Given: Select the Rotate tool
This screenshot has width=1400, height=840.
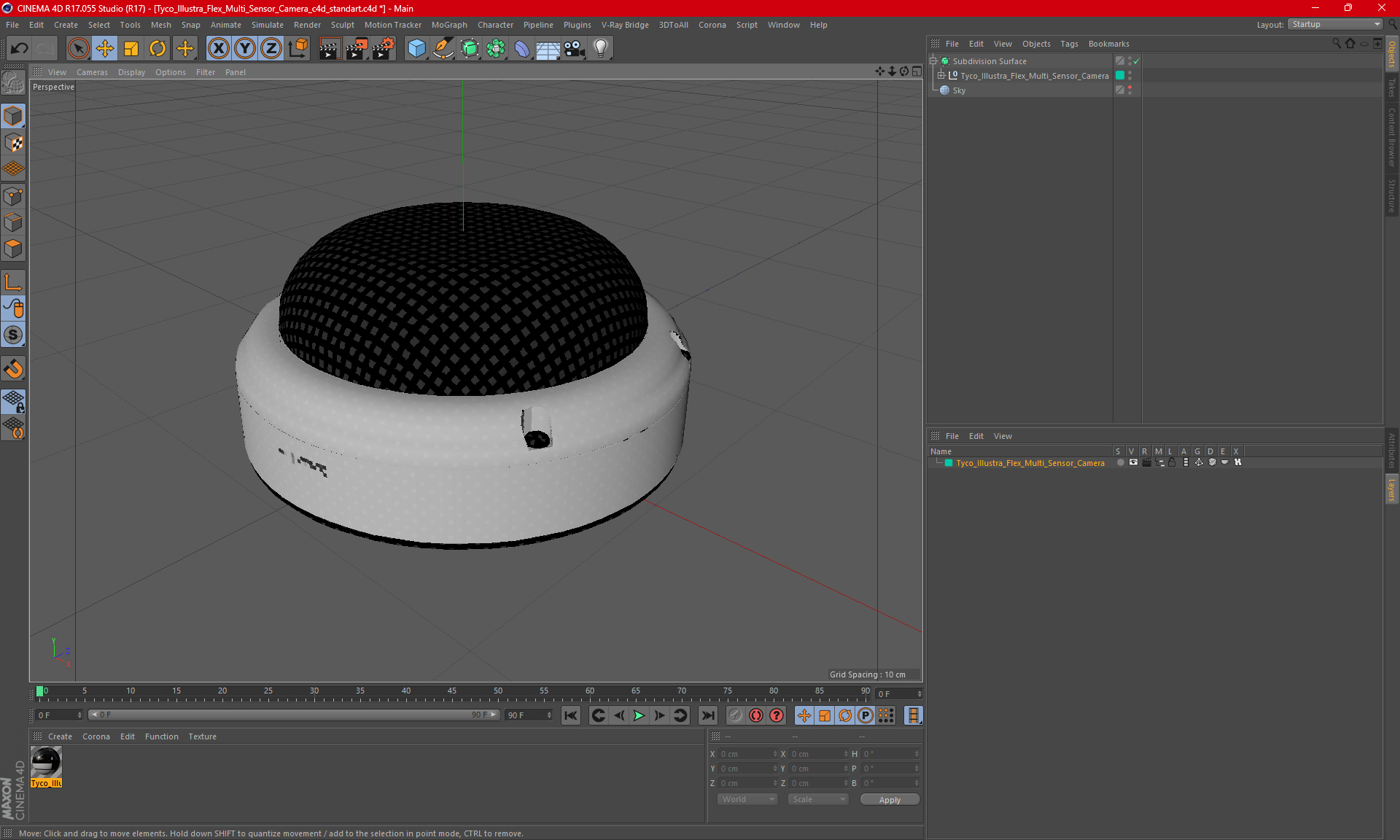Looking at the screenshot, I should pyautogui.click(x=157, y=49).
